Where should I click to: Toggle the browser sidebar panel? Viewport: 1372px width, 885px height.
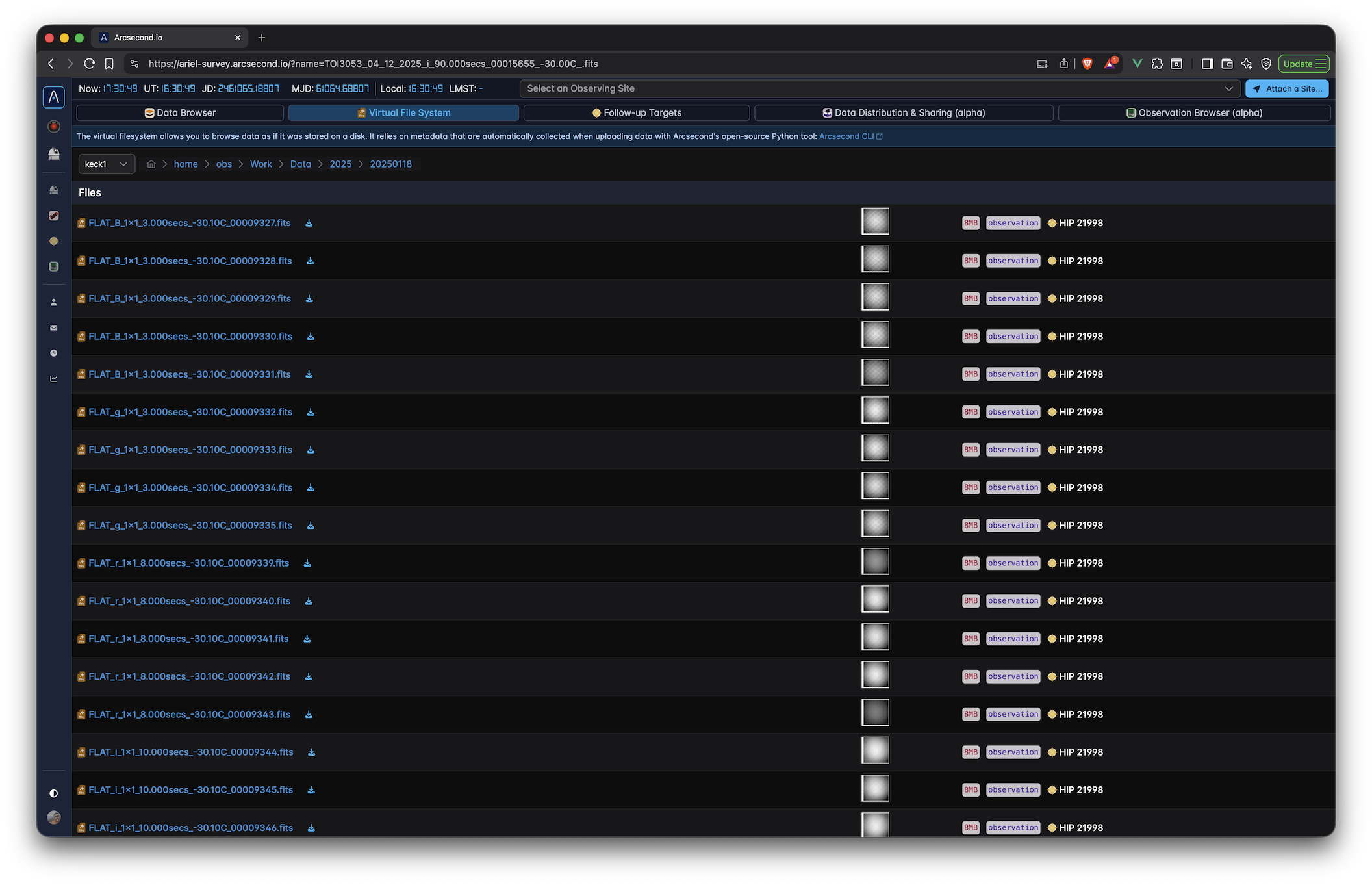tap(1207, 64)
